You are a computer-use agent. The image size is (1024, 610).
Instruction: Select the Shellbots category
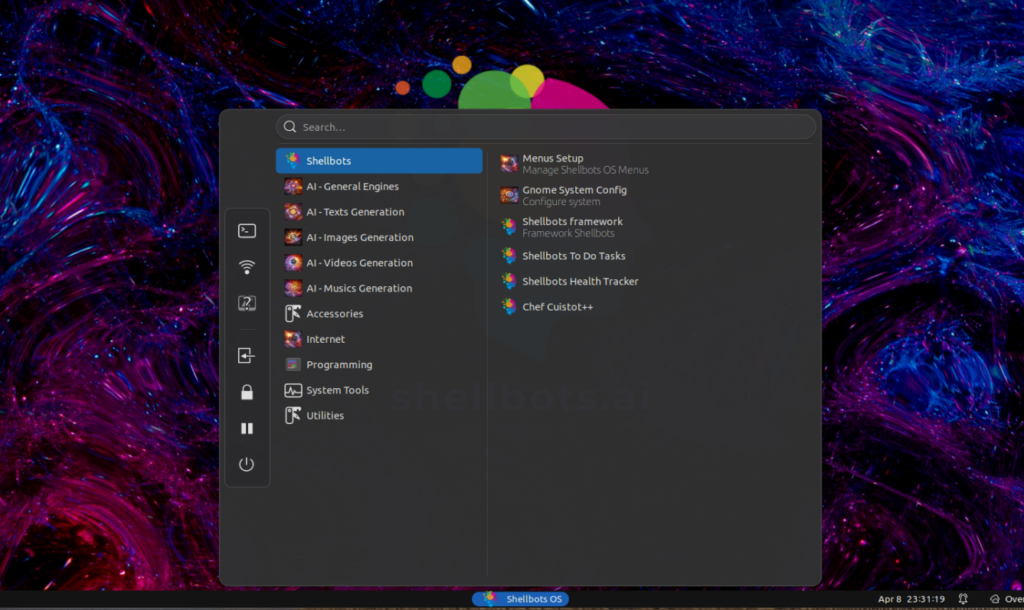[x=379, y=161]
